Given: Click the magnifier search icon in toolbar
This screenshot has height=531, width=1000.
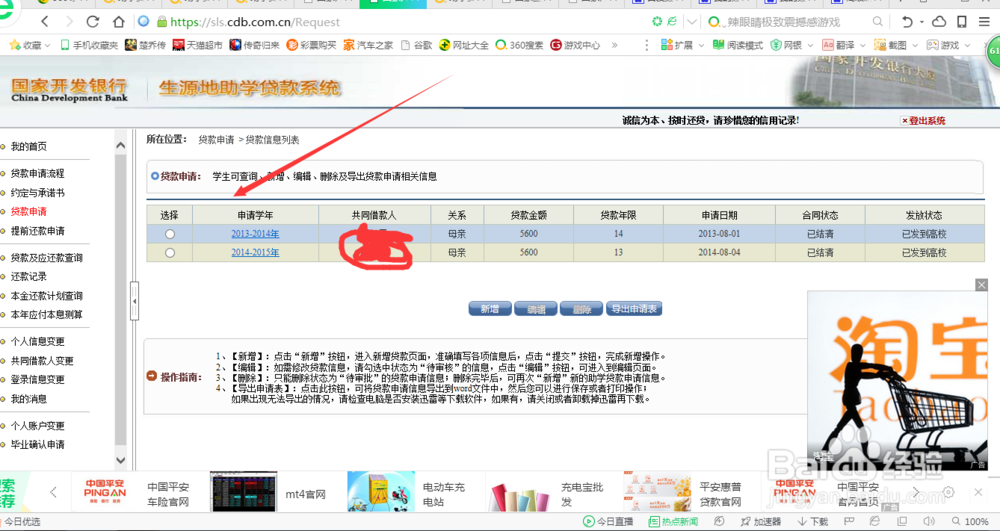Looking at the screenshot, I should click(x=878, y=22).
